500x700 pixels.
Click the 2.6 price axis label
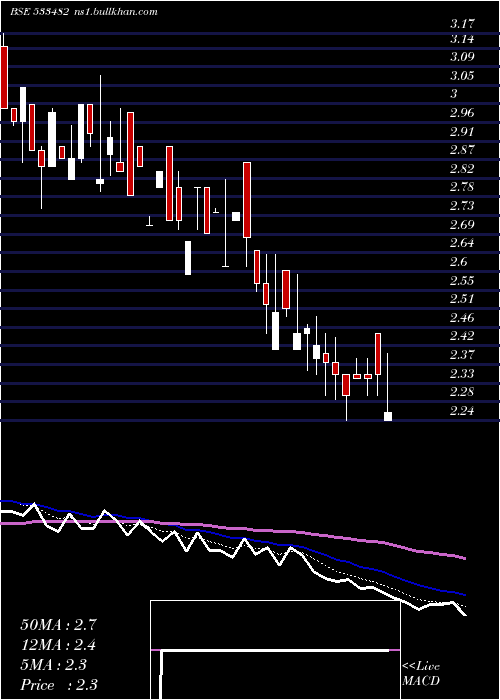[458, 262]
